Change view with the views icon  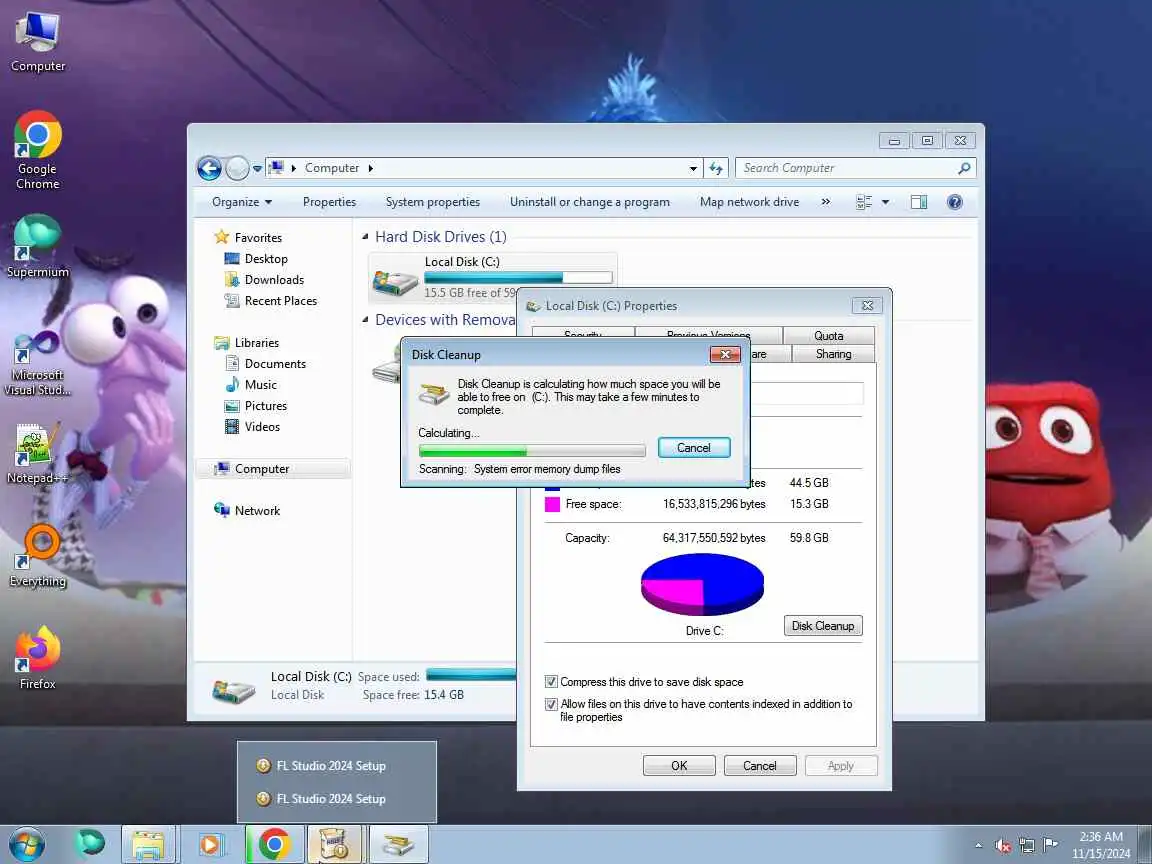(x=864, y=202)
